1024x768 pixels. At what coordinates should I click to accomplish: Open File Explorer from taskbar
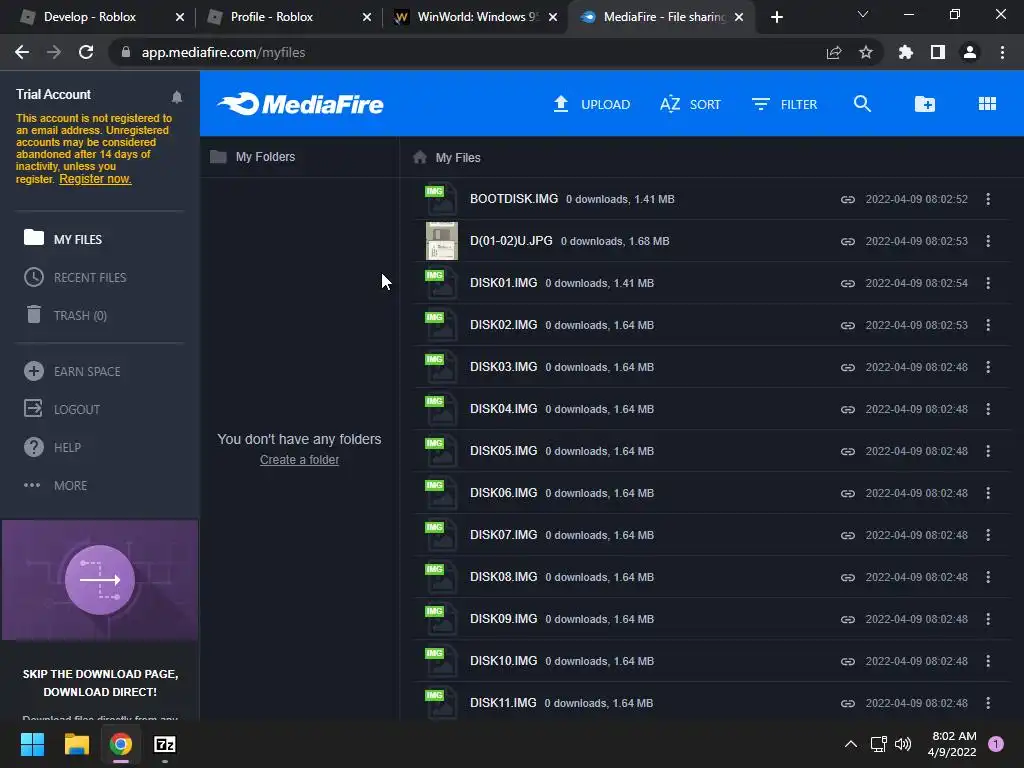click(x=76, y=744)
